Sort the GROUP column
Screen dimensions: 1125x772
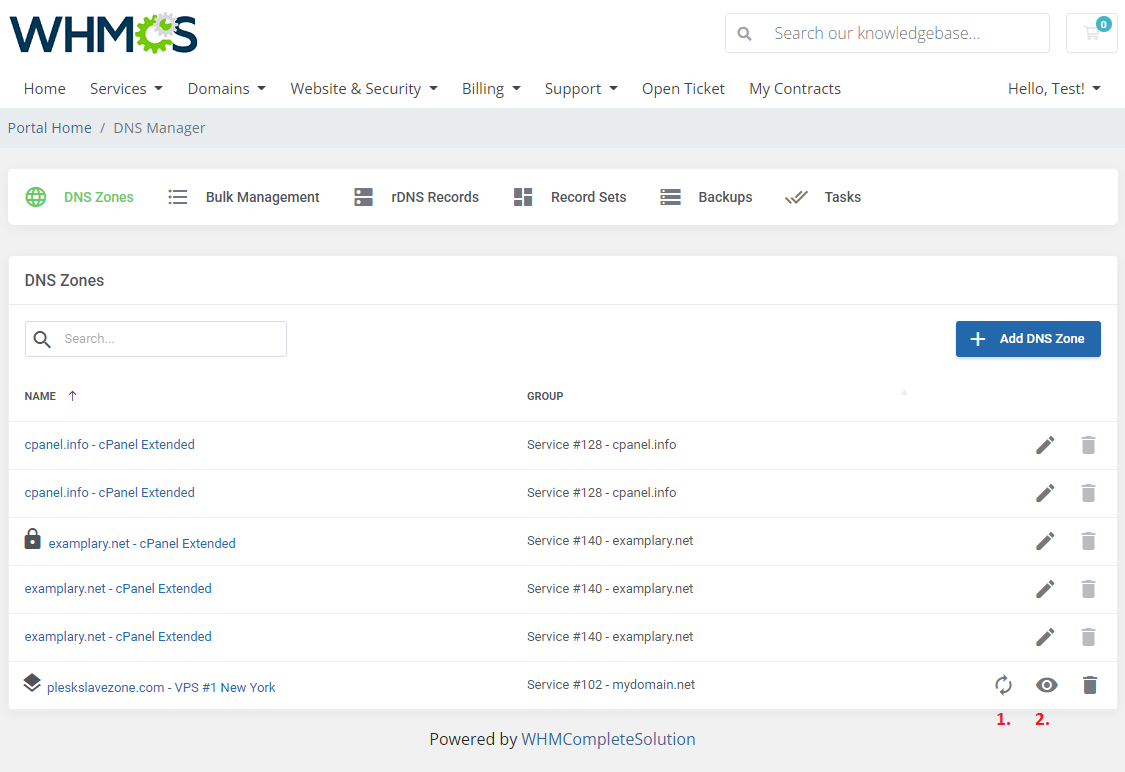(545, 396)
